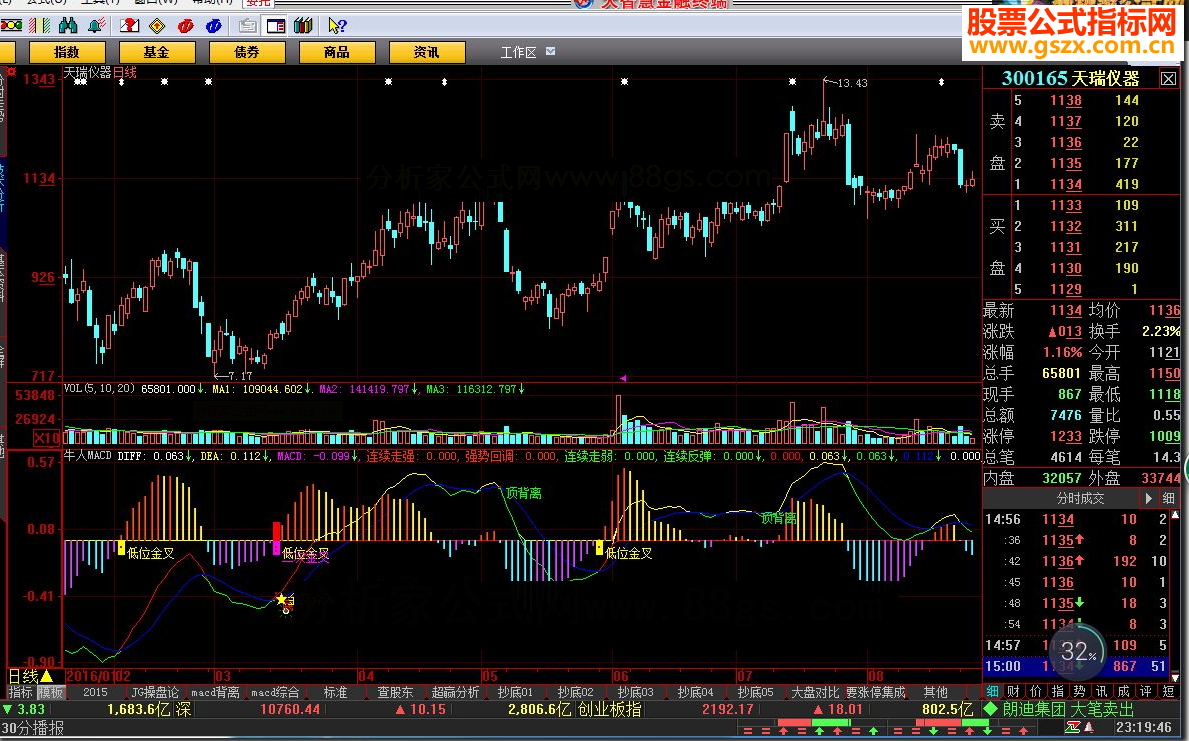The height and width of the screenshot is (741, 1189).
Task: Click the cursor question mark help icon
Action: [x=337, y=26]
